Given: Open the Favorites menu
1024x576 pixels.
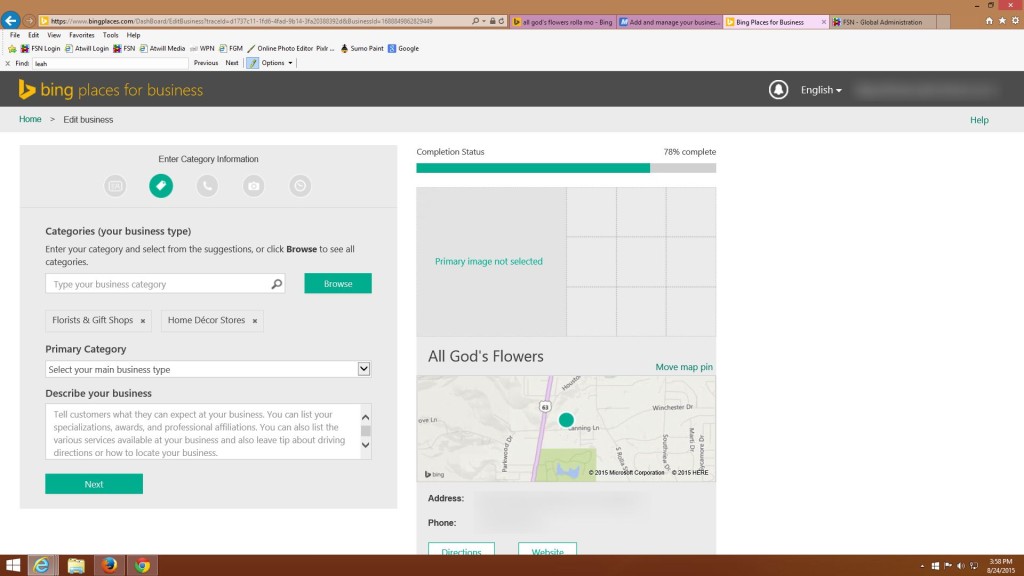Looking at the screenshot, I should click(x=82, y=35).
